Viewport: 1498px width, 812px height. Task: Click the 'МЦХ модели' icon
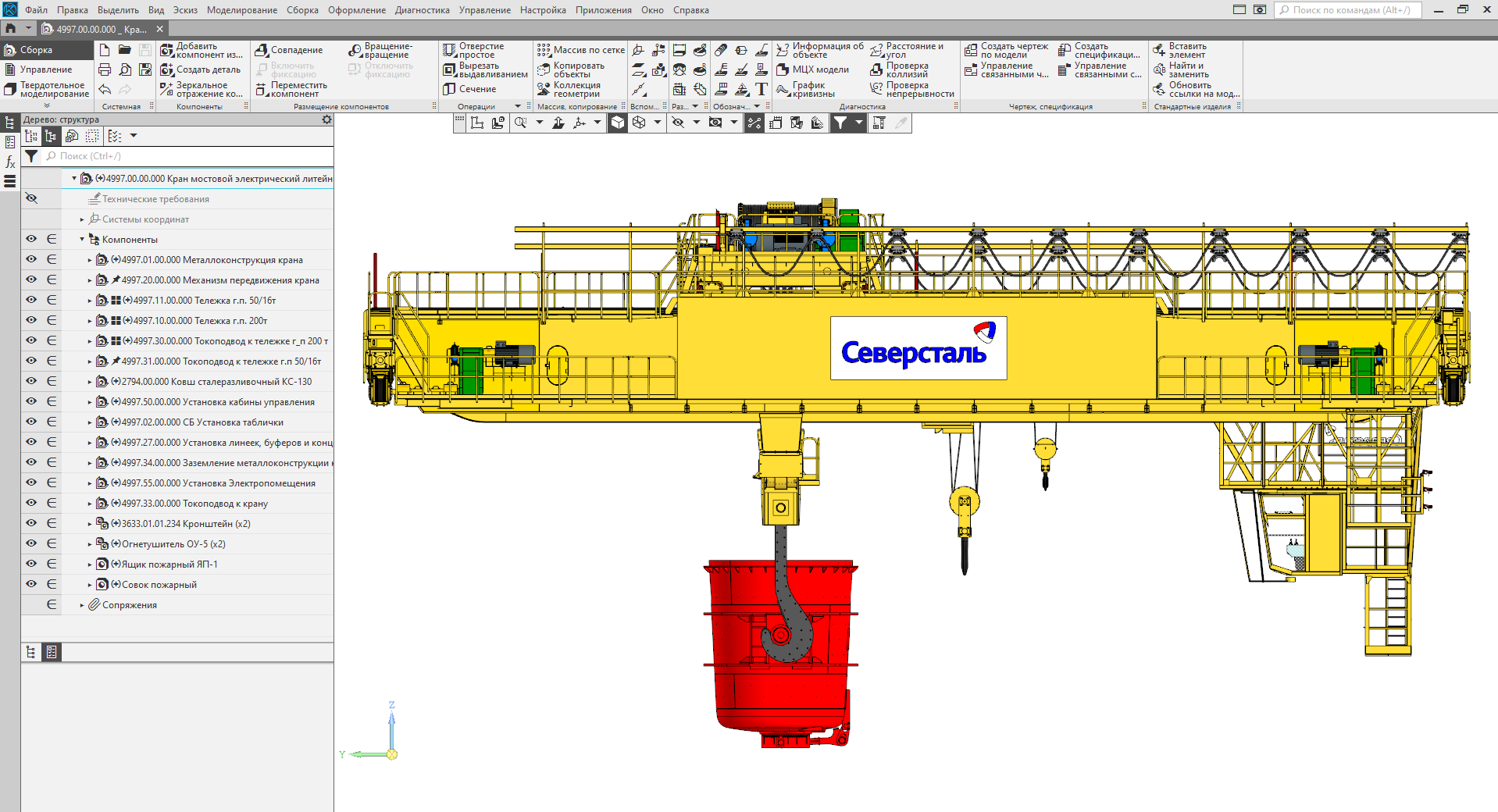tap(783, 70)
